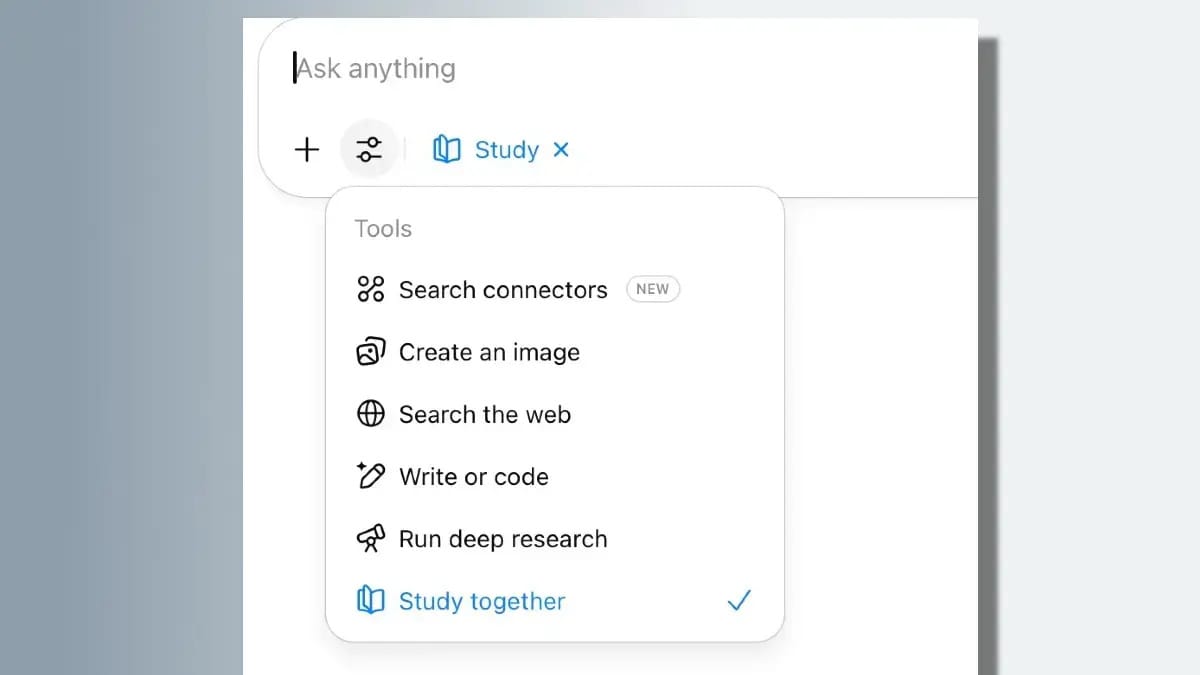This screenshot has height=675, width=1200.
Task: Pick Write or code tool
Action: pos(555,476)
